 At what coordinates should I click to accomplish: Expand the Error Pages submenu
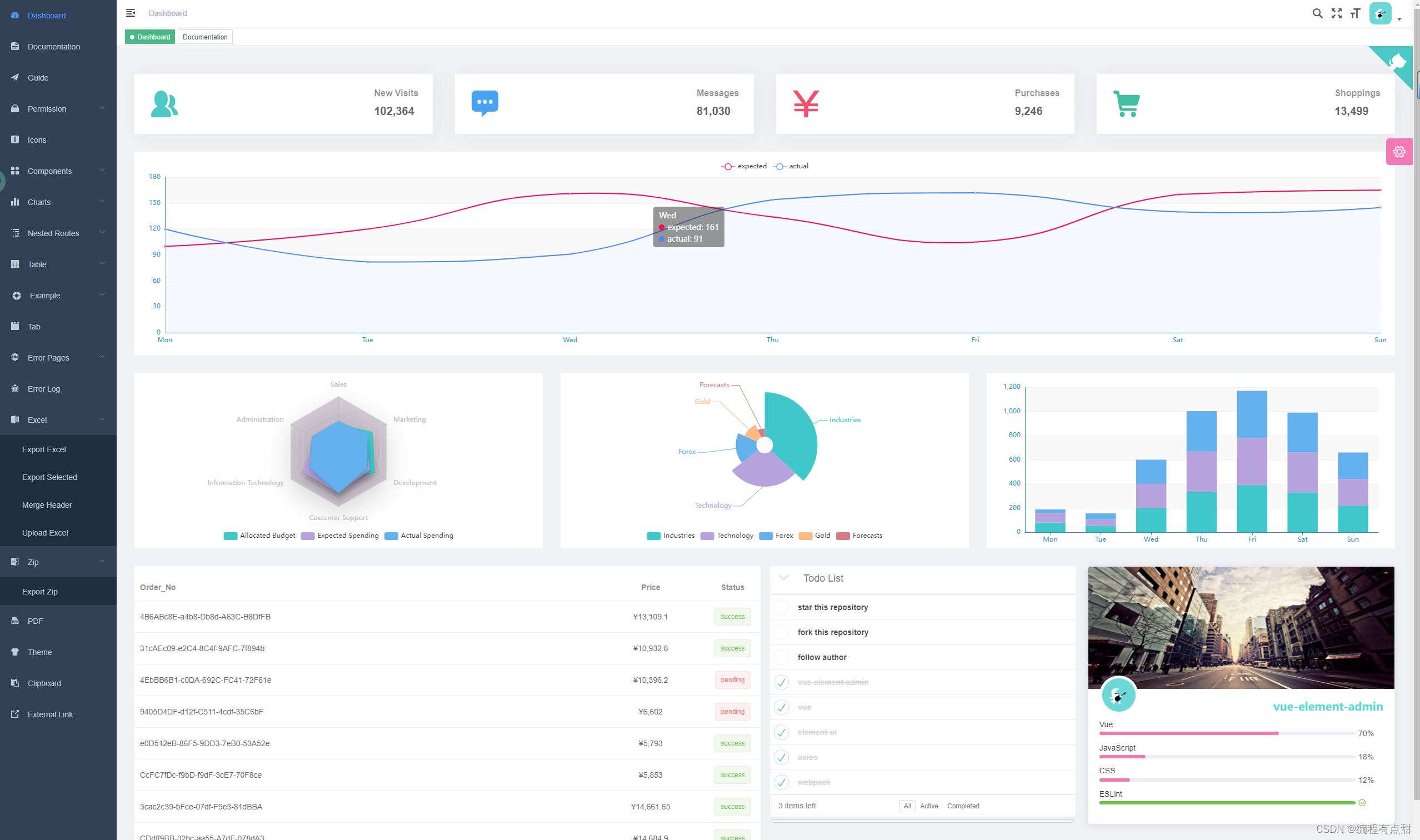[102, 357]
